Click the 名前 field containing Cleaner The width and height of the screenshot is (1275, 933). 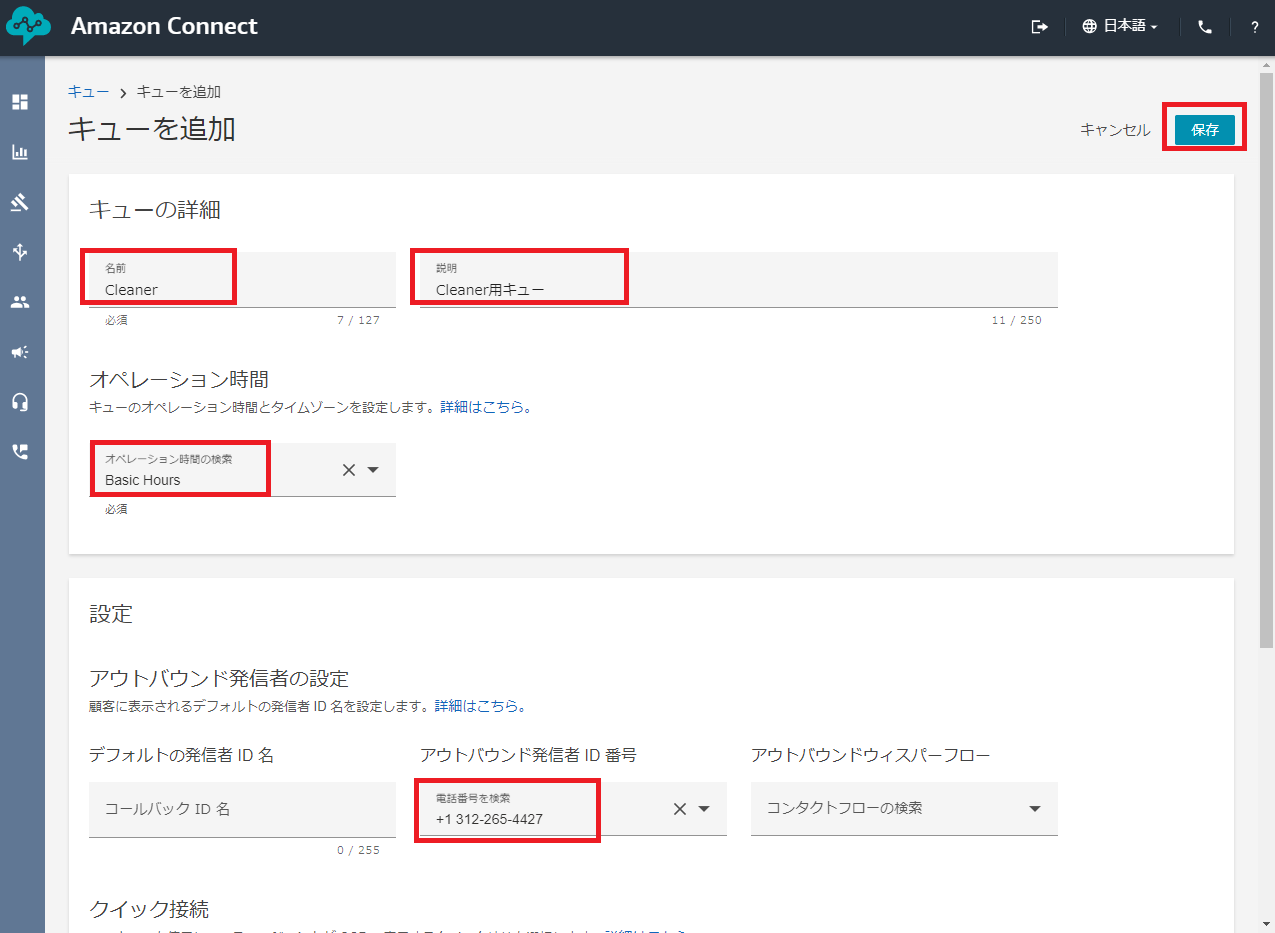click(242, 279)
